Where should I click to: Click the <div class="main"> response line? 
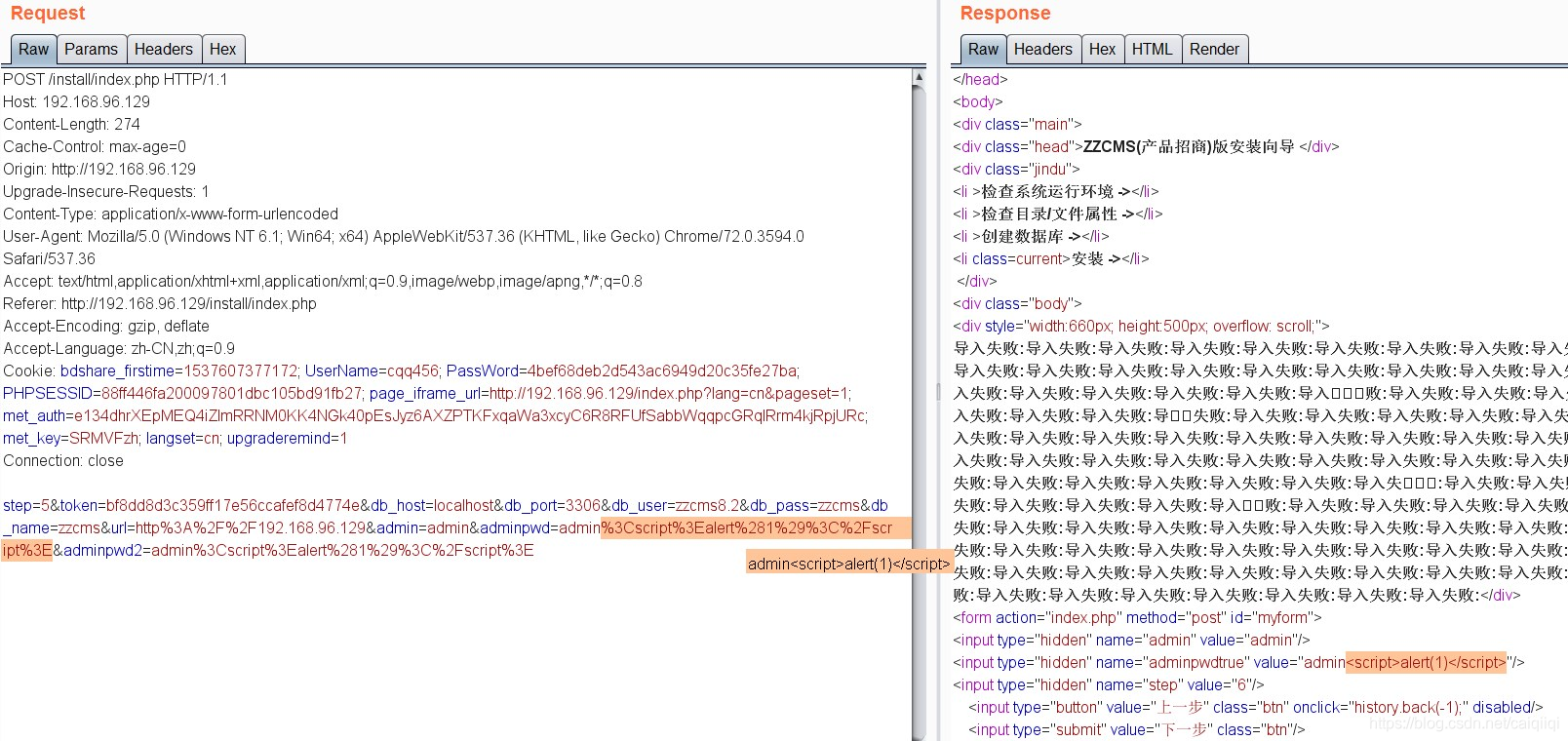[x=1017, y=124]
